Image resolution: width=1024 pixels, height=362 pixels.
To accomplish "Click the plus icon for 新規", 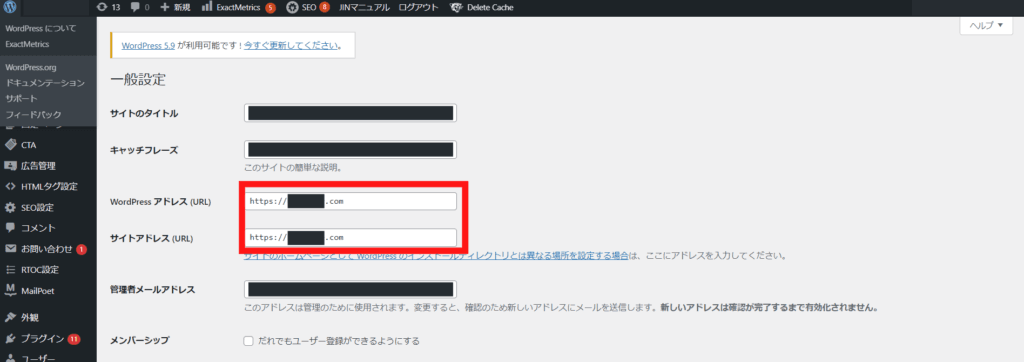I will coord(165,8).
